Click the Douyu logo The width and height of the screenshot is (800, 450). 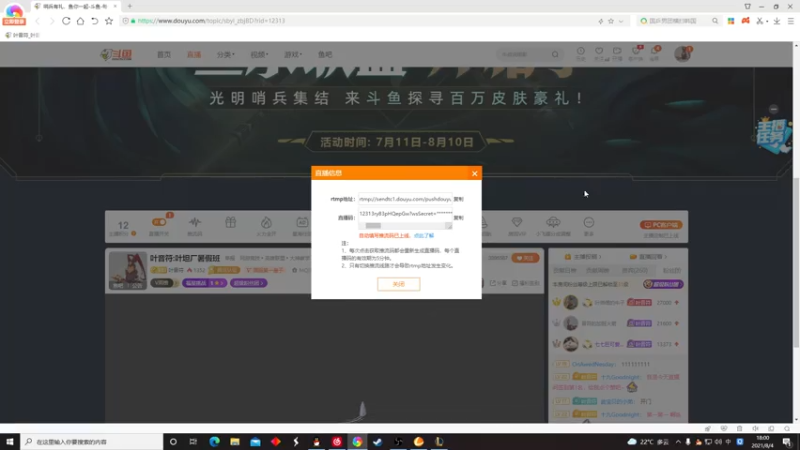116,55
